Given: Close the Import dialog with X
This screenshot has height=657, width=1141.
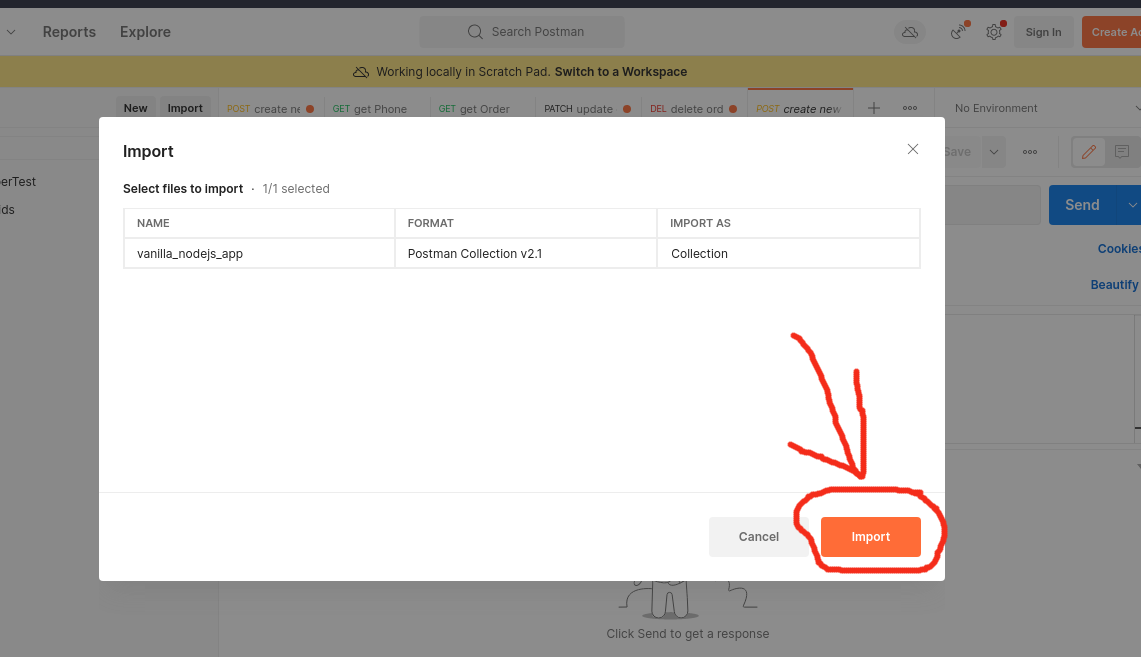Looking at the screenshot, I should pyautogui.click(x=913, y=149).
